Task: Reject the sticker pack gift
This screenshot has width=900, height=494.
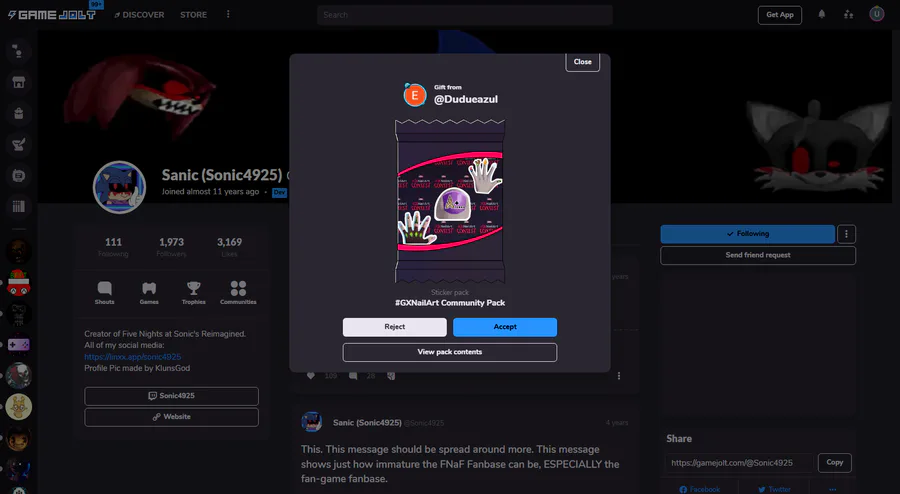Action: coord(394,327)
